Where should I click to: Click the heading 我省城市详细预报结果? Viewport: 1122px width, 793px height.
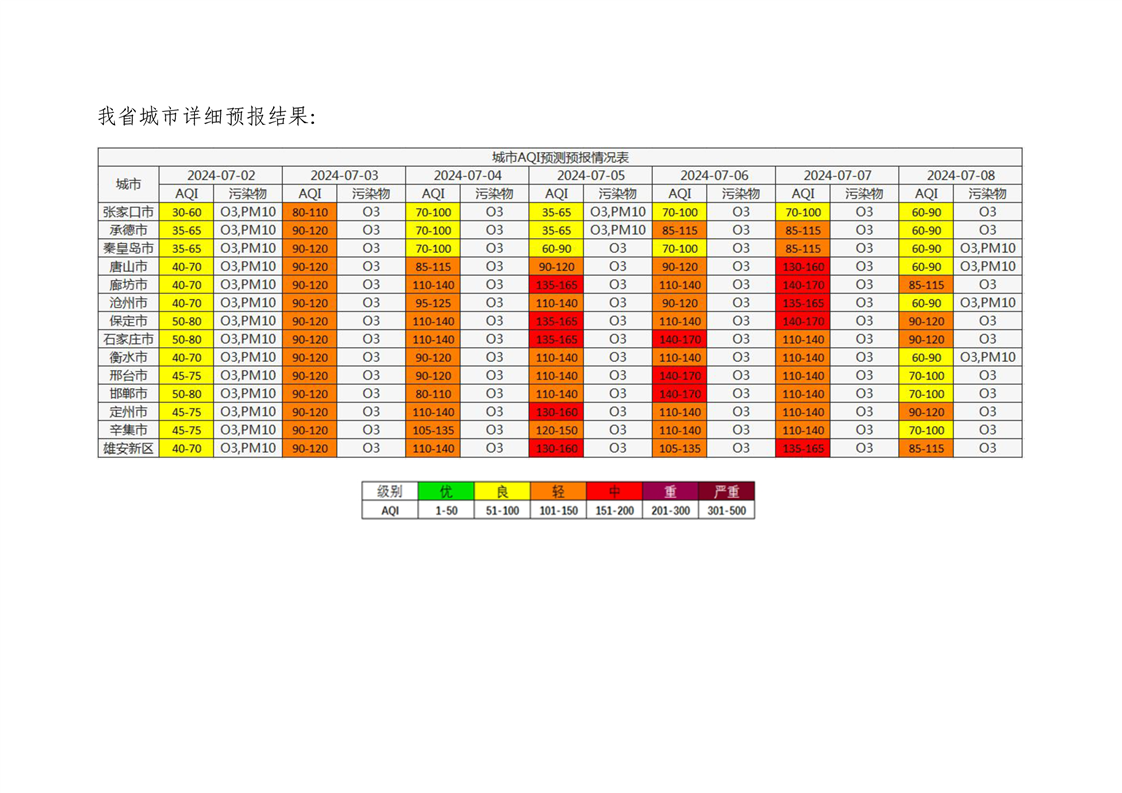tap(207, 117)
